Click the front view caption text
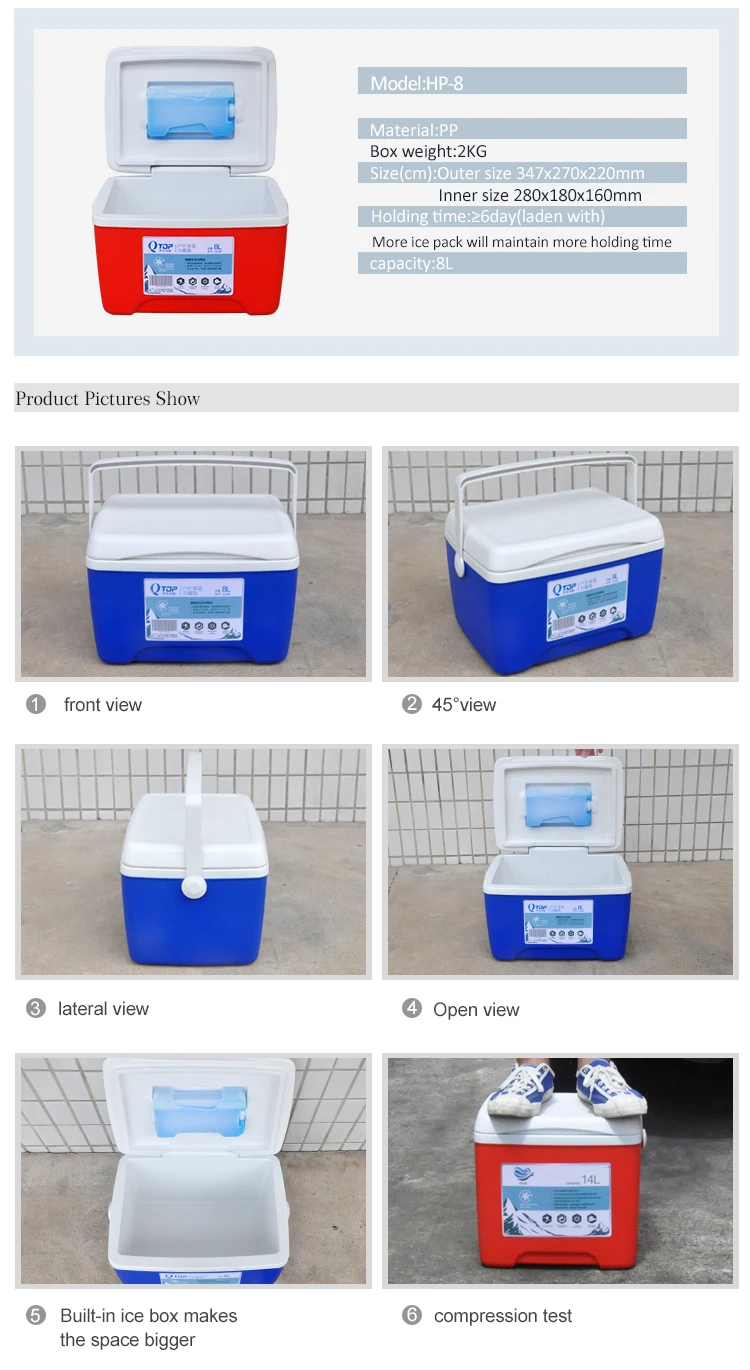The image size is (750, 1370). click(103, 705)
